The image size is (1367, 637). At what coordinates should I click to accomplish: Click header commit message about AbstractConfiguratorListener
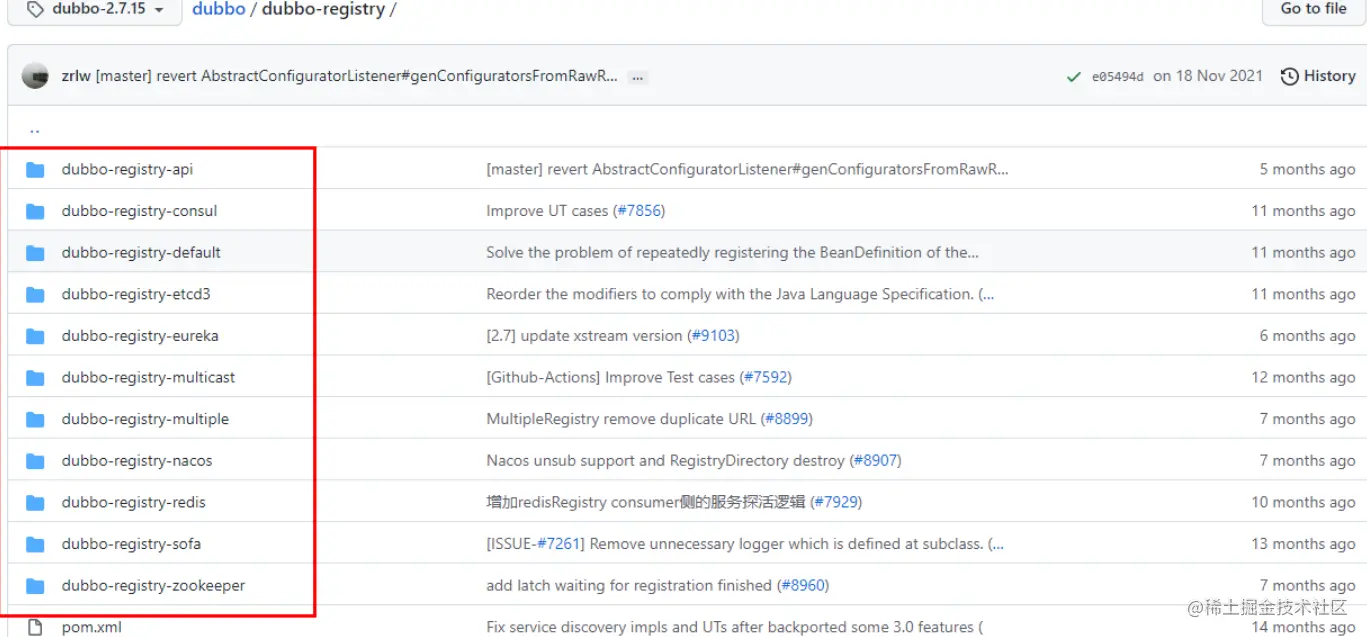coord(356,76)
